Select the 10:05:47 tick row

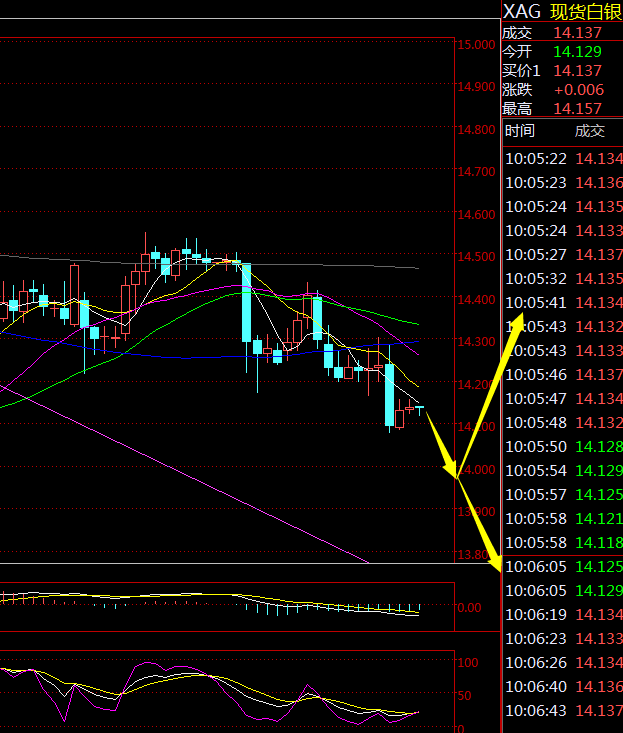564,399
